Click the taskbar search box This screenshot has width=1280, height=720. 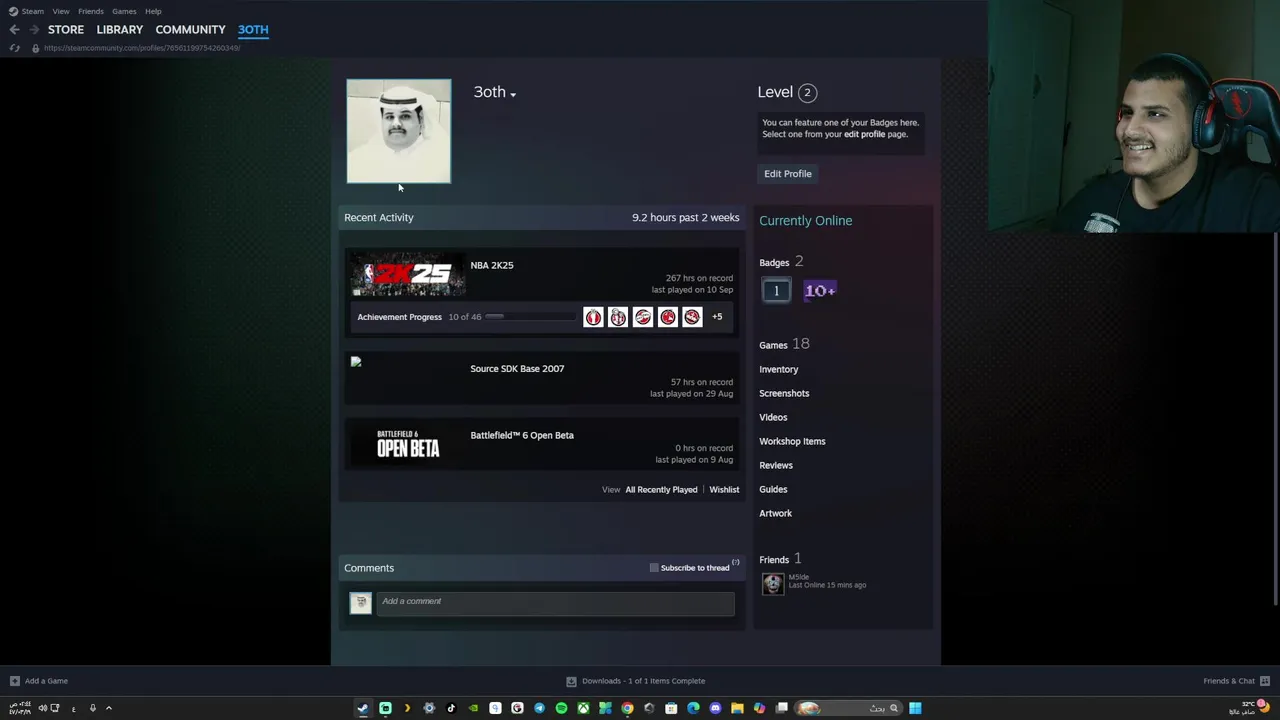pos(850,708)
